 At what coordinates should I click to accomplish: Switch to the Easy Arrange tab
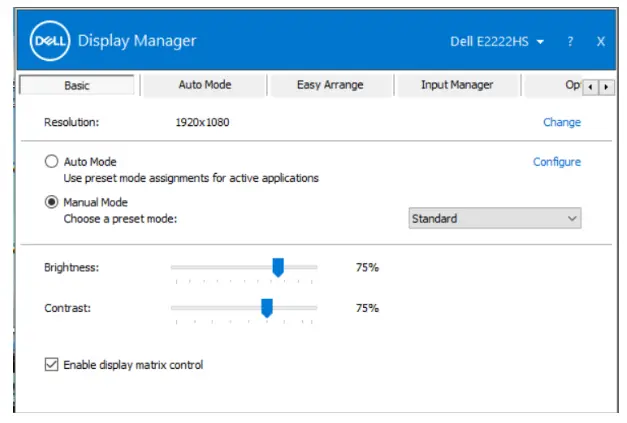330,85
